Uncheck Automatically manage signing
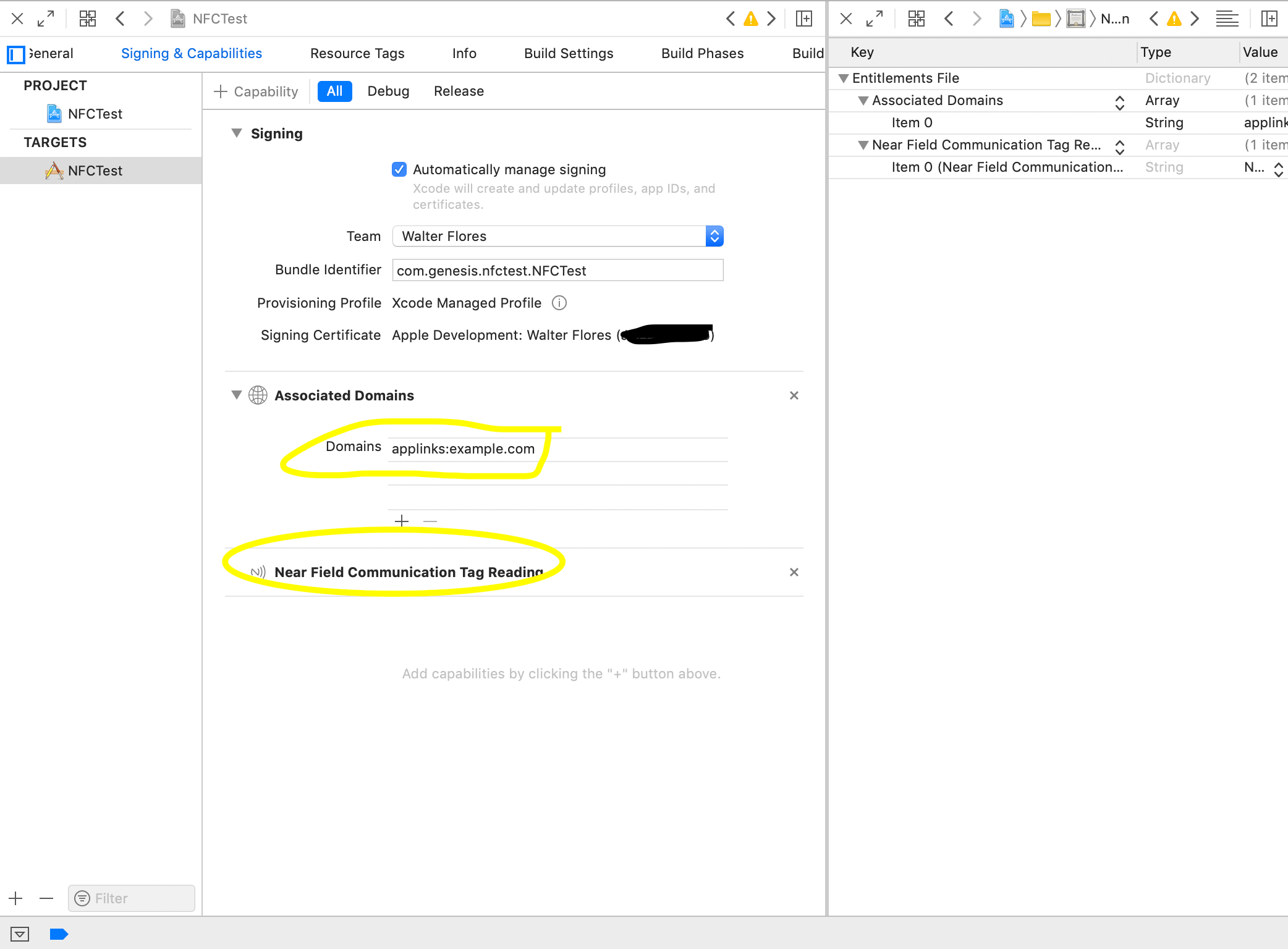The height and width of the screenshot is (949, 1288). click(399, 169)
